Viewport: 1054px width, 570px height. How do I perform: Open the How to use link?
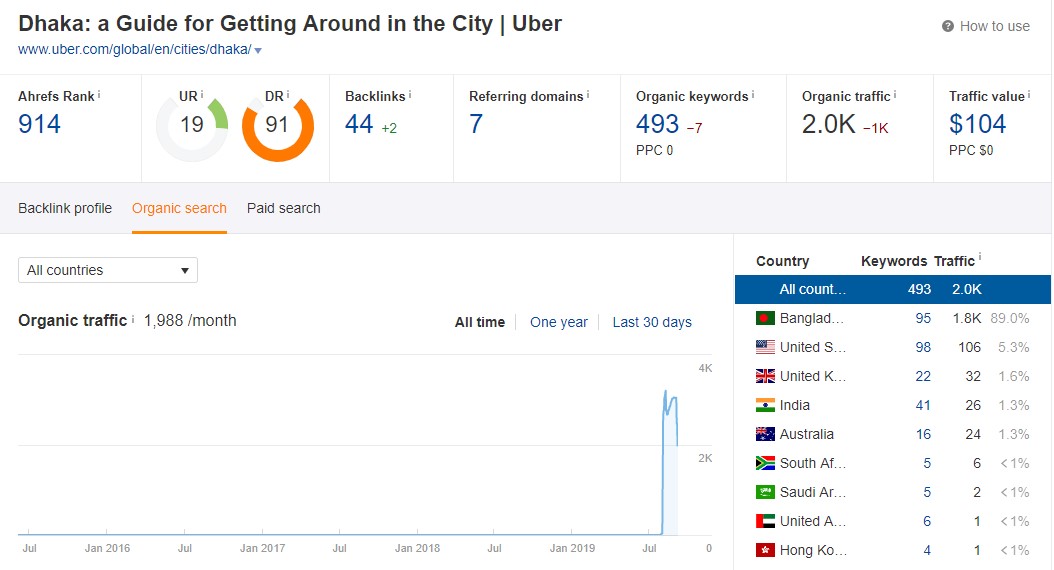tap(994, 26)
